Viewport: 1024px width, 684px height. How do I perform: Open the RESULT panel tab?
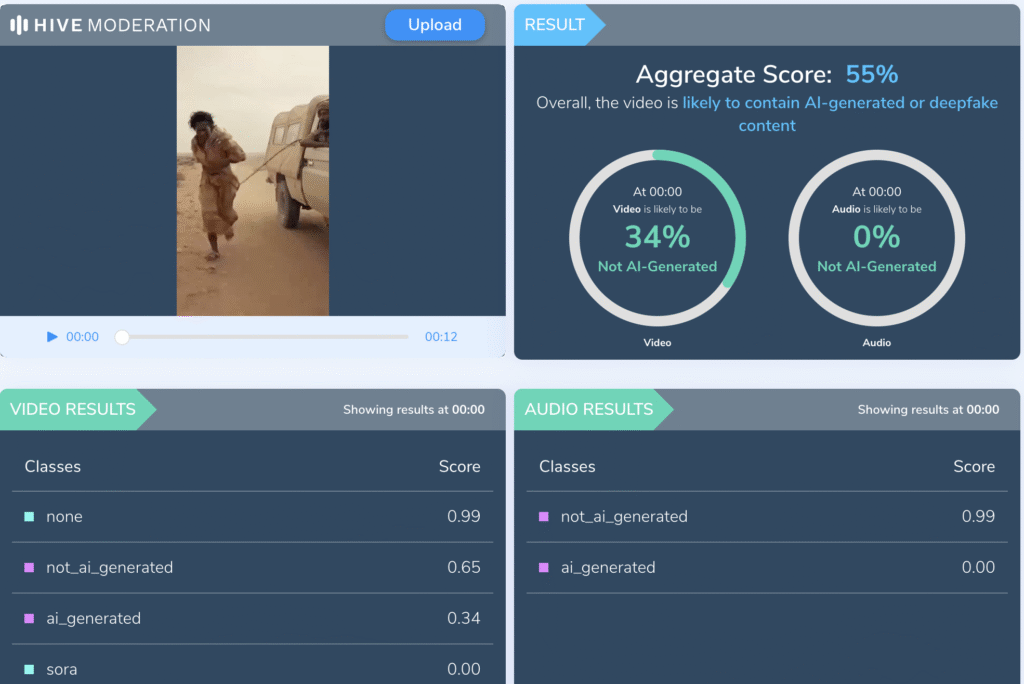coord(555,25)
